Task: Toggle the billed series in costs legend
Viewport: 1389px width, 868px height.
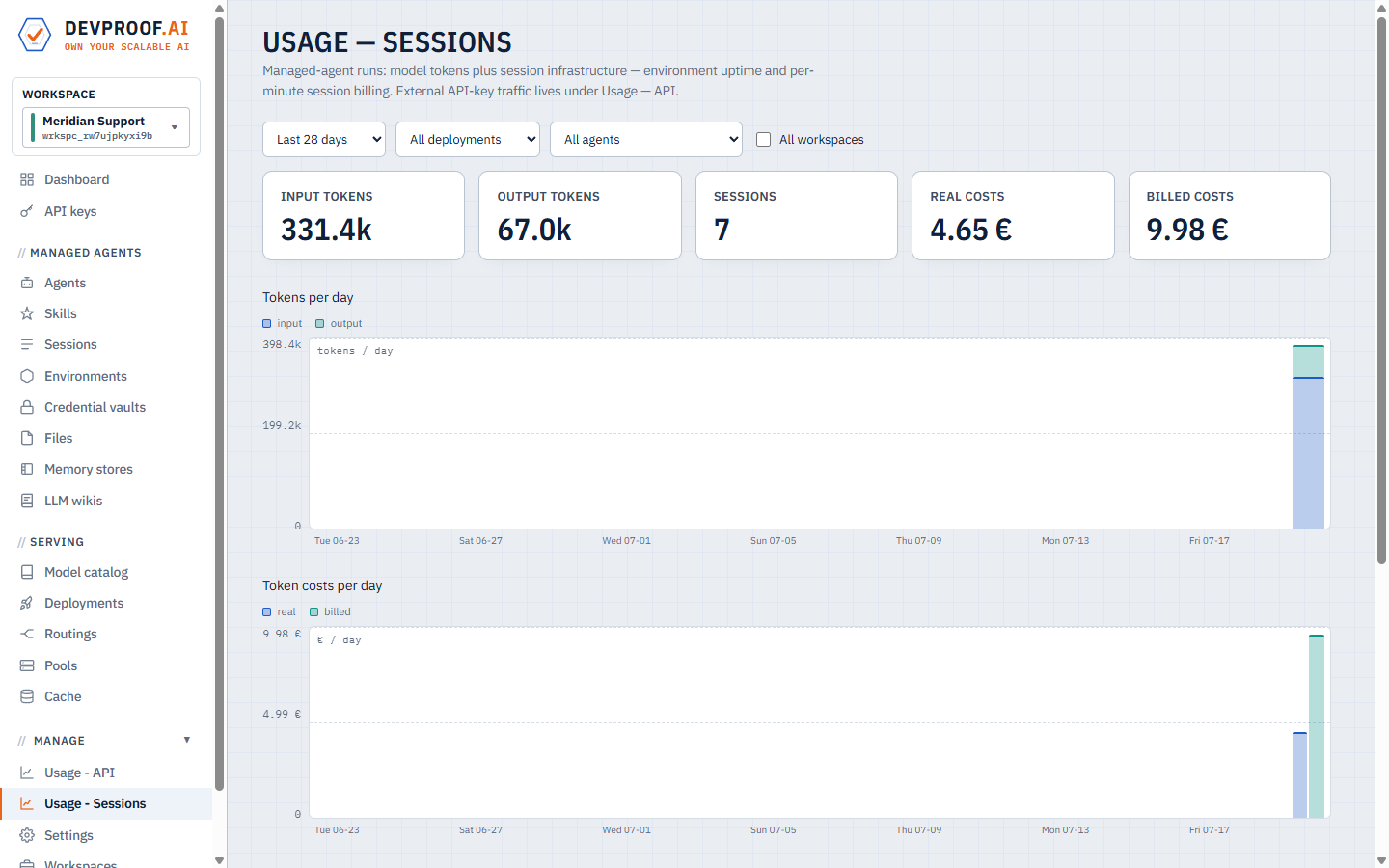Action: point(330,612)
